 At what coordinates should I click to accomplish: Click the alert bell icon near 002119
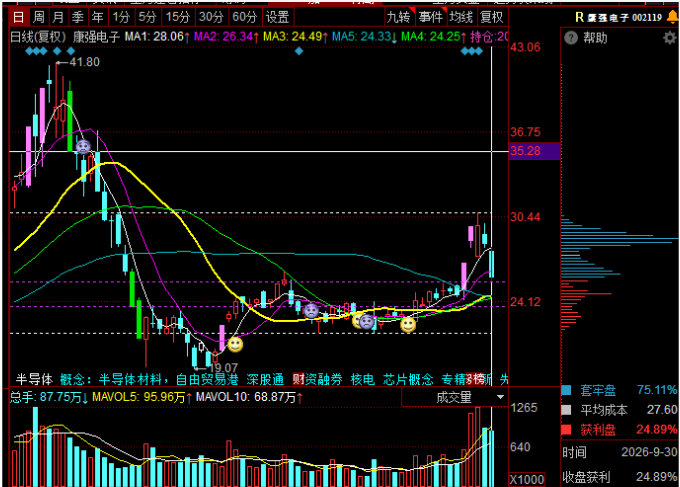[x=673, y=17]
